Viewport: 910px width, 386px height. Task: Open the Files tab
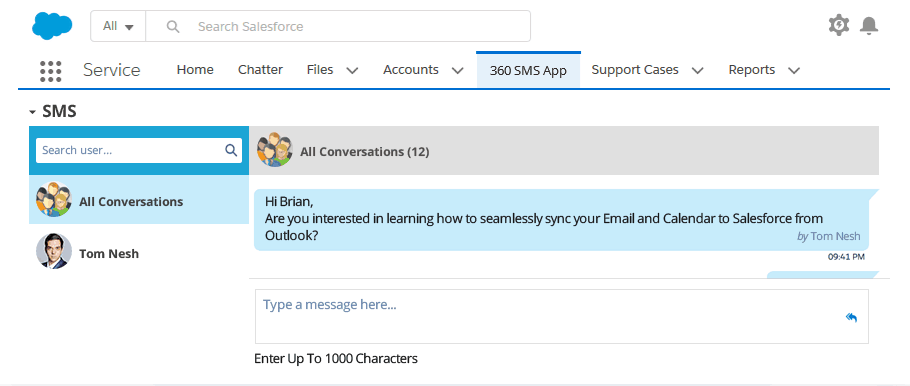320,70
